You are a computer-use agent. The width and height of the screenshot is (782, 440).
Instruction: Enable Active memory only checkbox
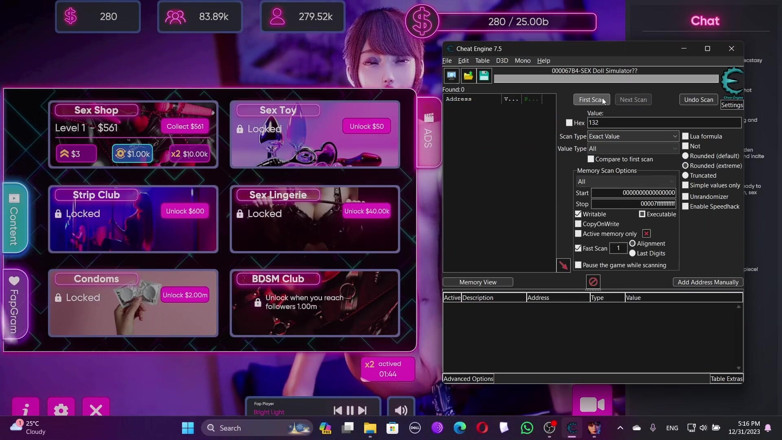[x=578, y=233]
